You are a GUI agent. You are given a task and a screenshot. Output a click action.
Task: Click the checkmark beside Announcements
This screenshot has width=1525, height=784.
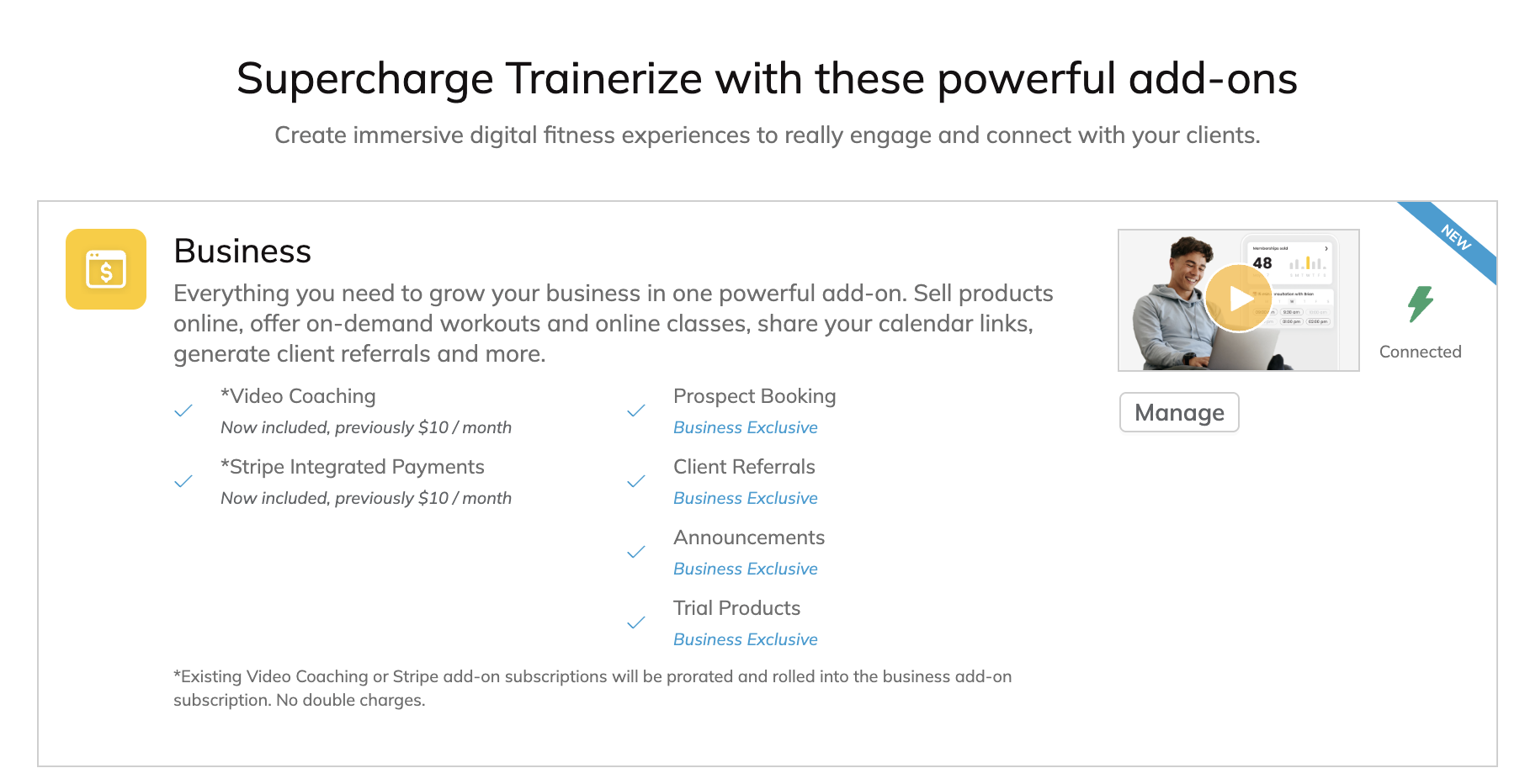[636, 552]
